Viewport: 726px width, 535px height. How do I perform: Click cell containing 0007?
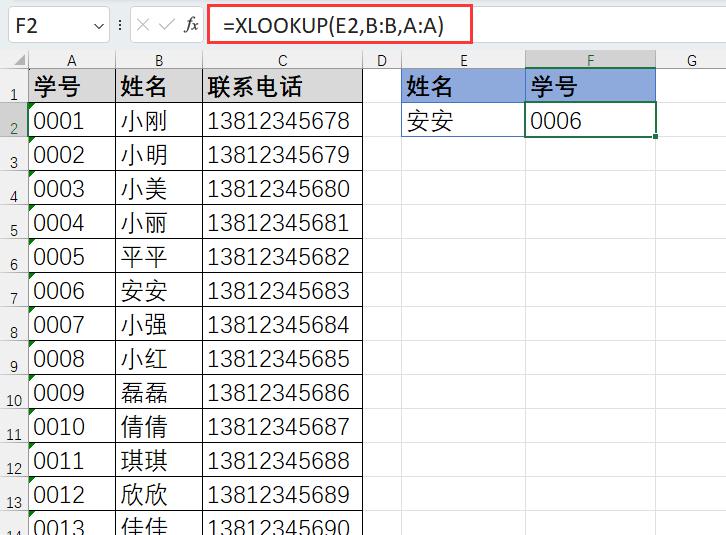[72, 324]
